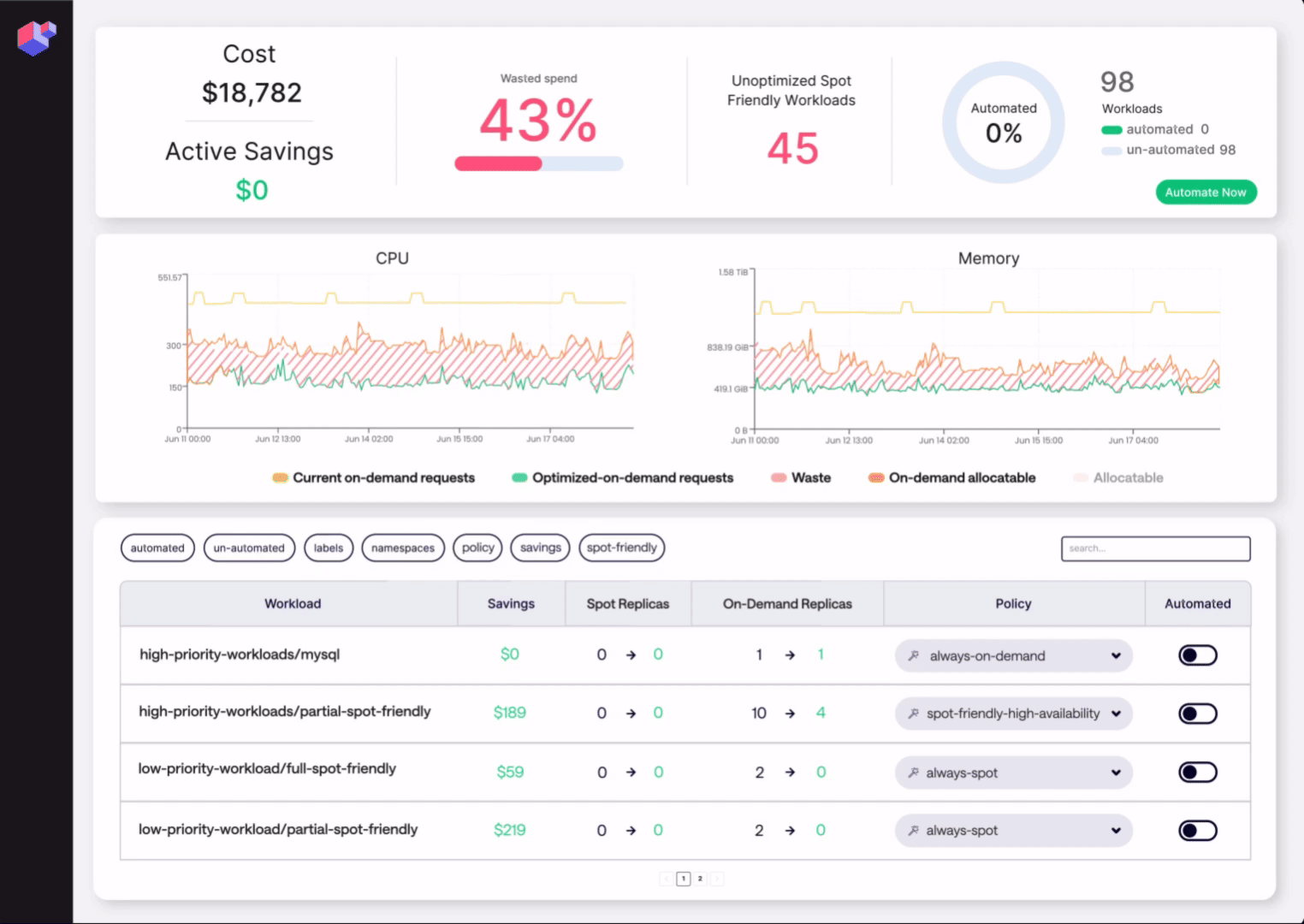
Task: Open the high-priority-workloads/mysql workload
Action: tap(240, 654)
